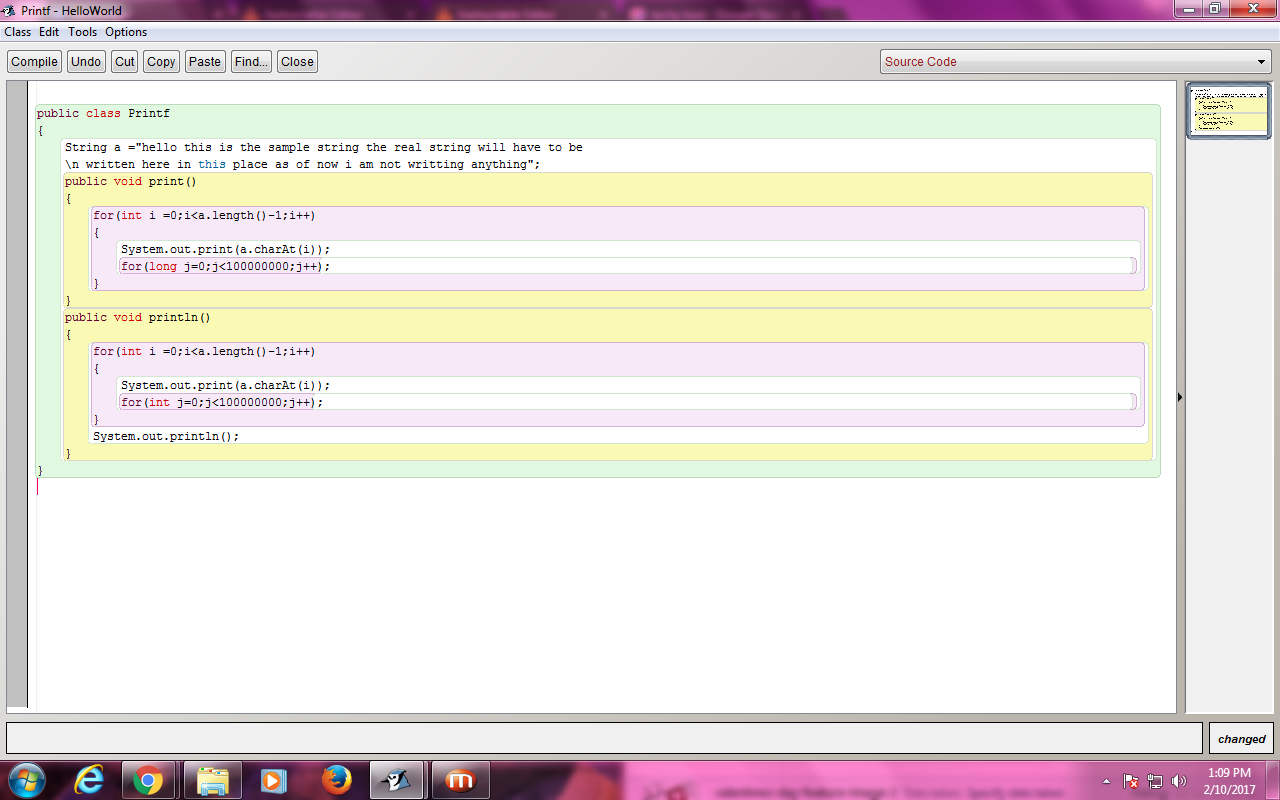
Task: Click the network tray icon
Action: 1155,781
